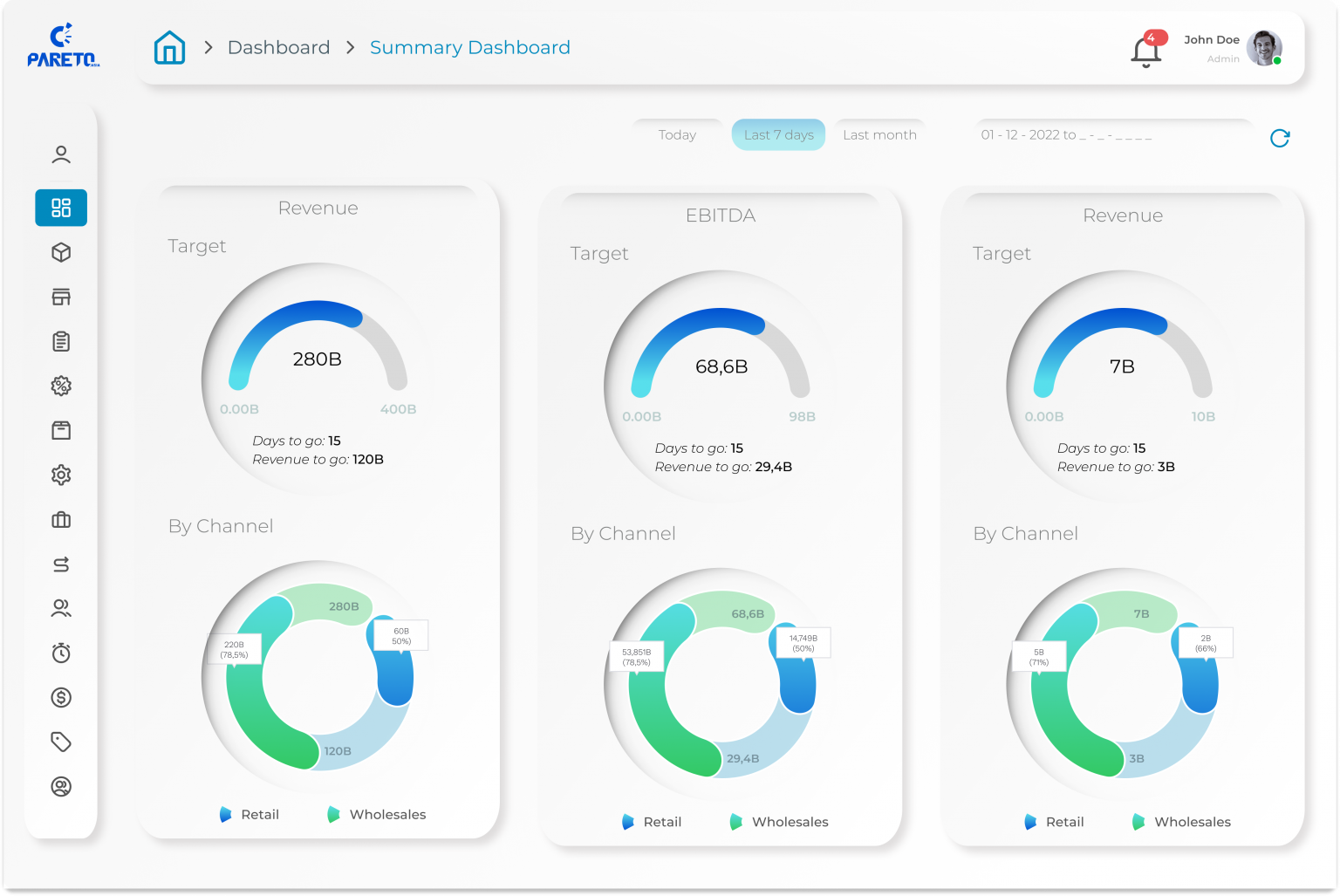The width and height of the screenshot is (1340, 896).
Task: Click Summary Dashboard breadcrumb link
Action: coord(469,48)
